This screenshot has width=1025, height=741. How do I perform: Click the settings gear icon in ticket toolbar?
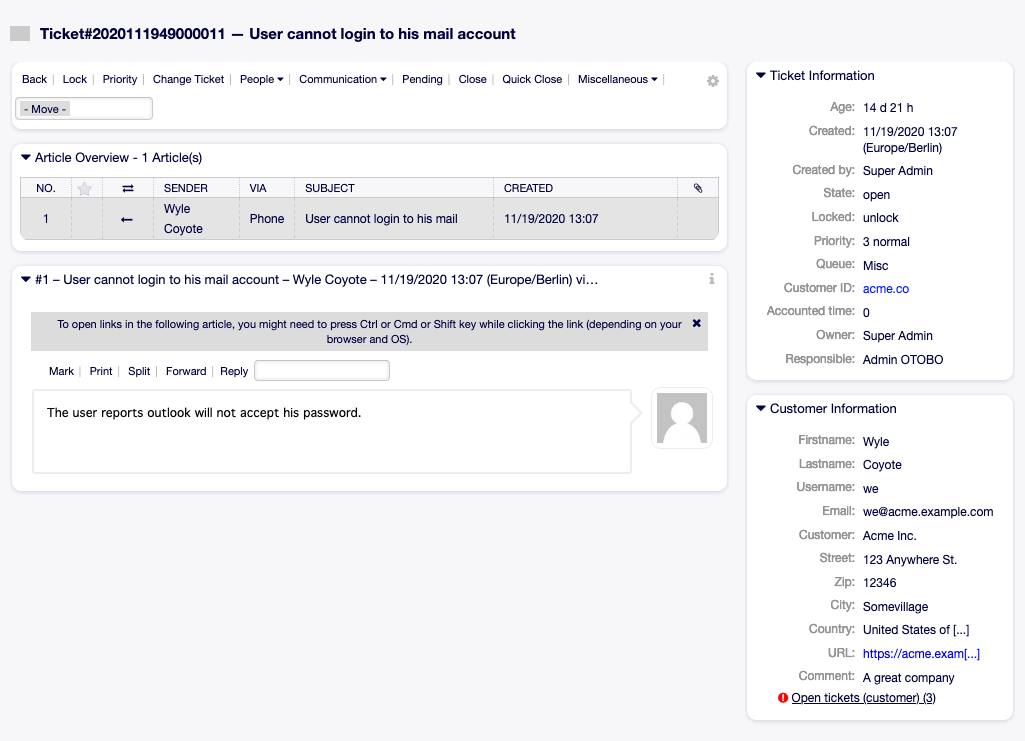pyautogui.click(x=713, y=81)
